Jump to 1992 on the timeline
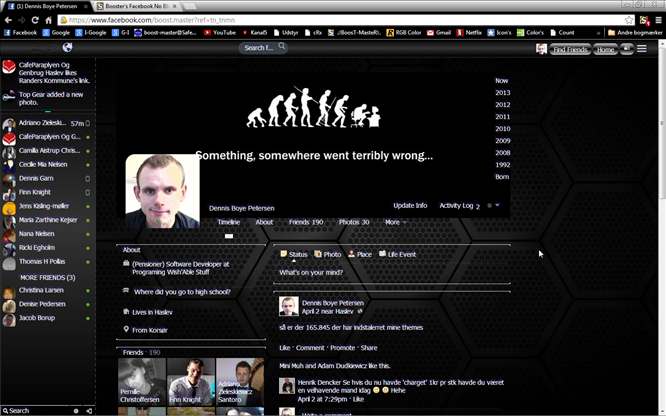This screenshot has height=416, width=666. pyautogui.click(x=502, y=165)
